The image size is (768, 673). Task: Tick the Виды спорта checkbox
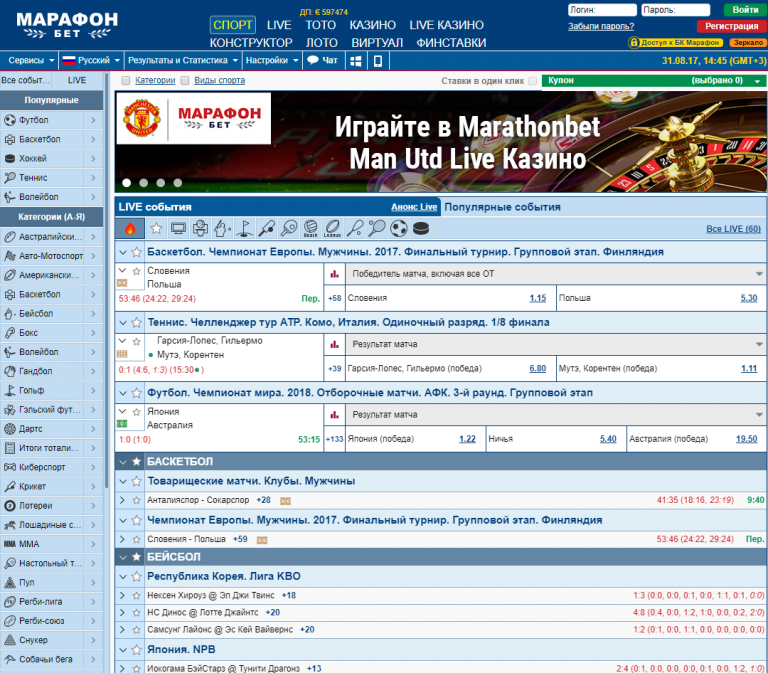pos(185,80)
